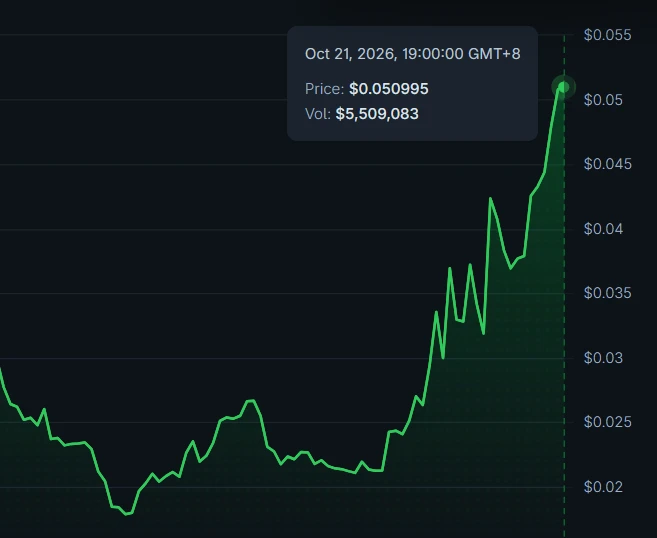Click the $0.035 price axis label

607,293
